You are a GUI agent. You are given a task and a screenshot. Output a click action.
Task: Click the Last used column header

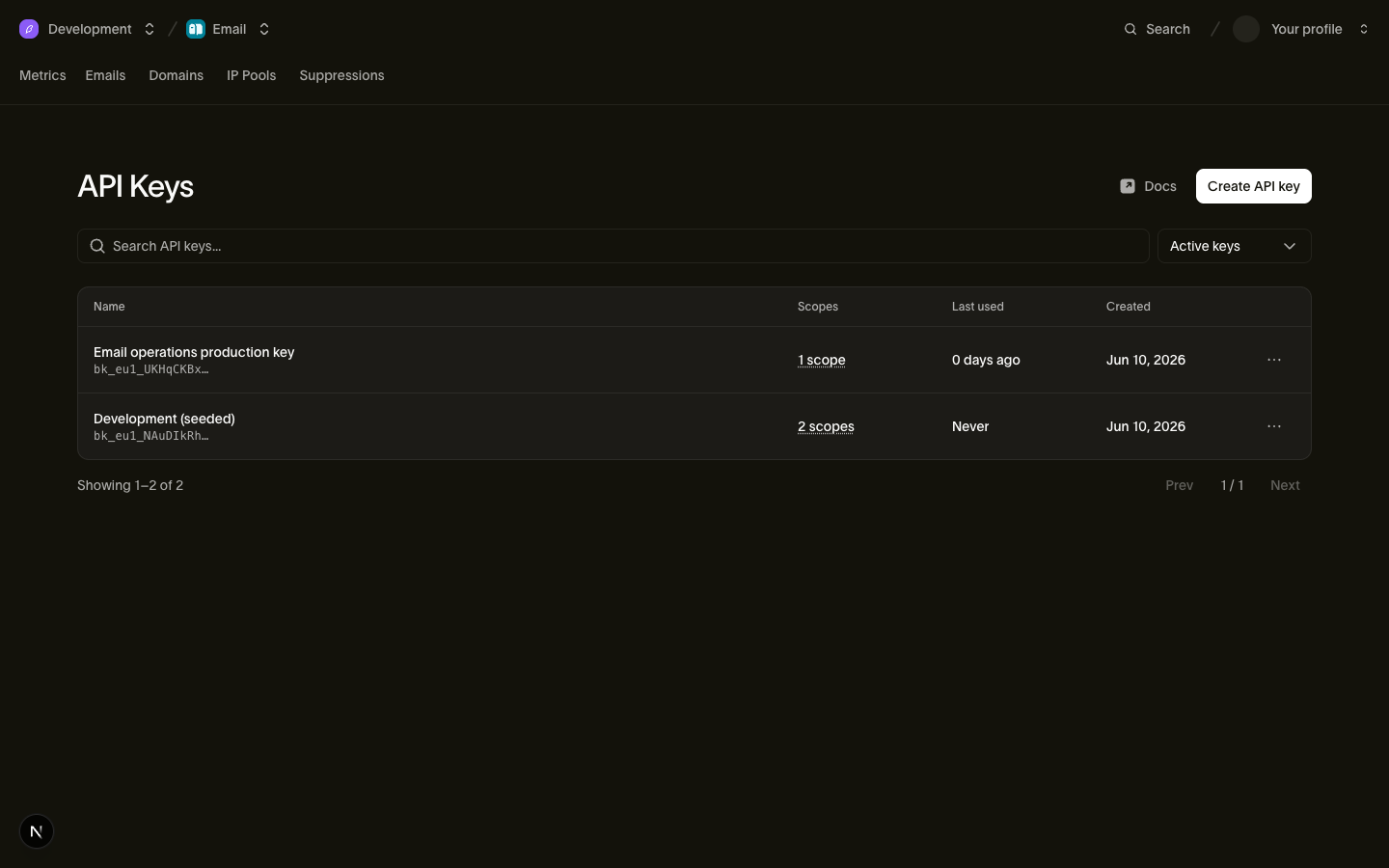click(978, 307)
